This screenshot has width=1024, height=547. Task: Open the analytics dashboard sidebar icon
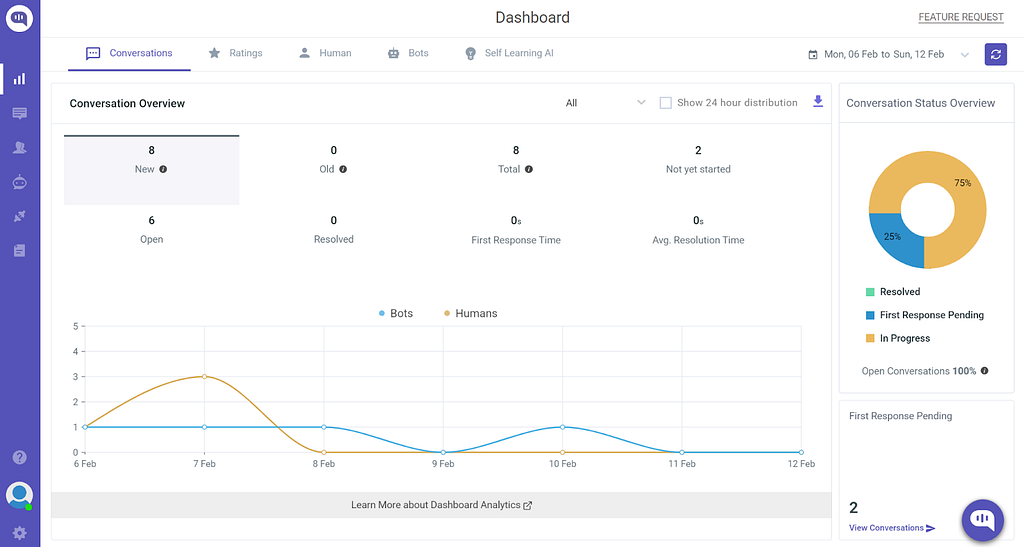tap(20, 79)
